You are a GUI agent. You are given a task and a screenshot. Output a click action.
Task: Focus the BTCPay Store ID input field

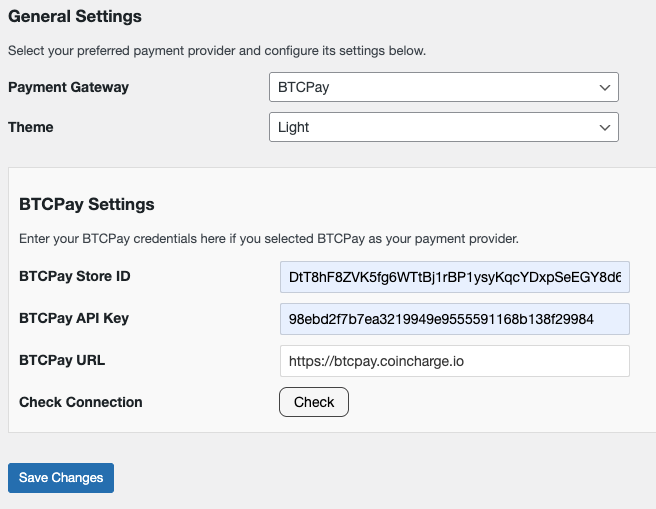[x=455, y=277]
